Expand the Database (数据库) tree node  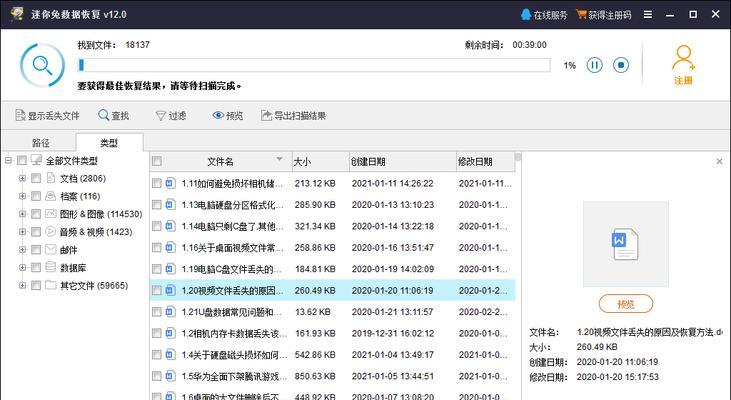tap(22, 268)
